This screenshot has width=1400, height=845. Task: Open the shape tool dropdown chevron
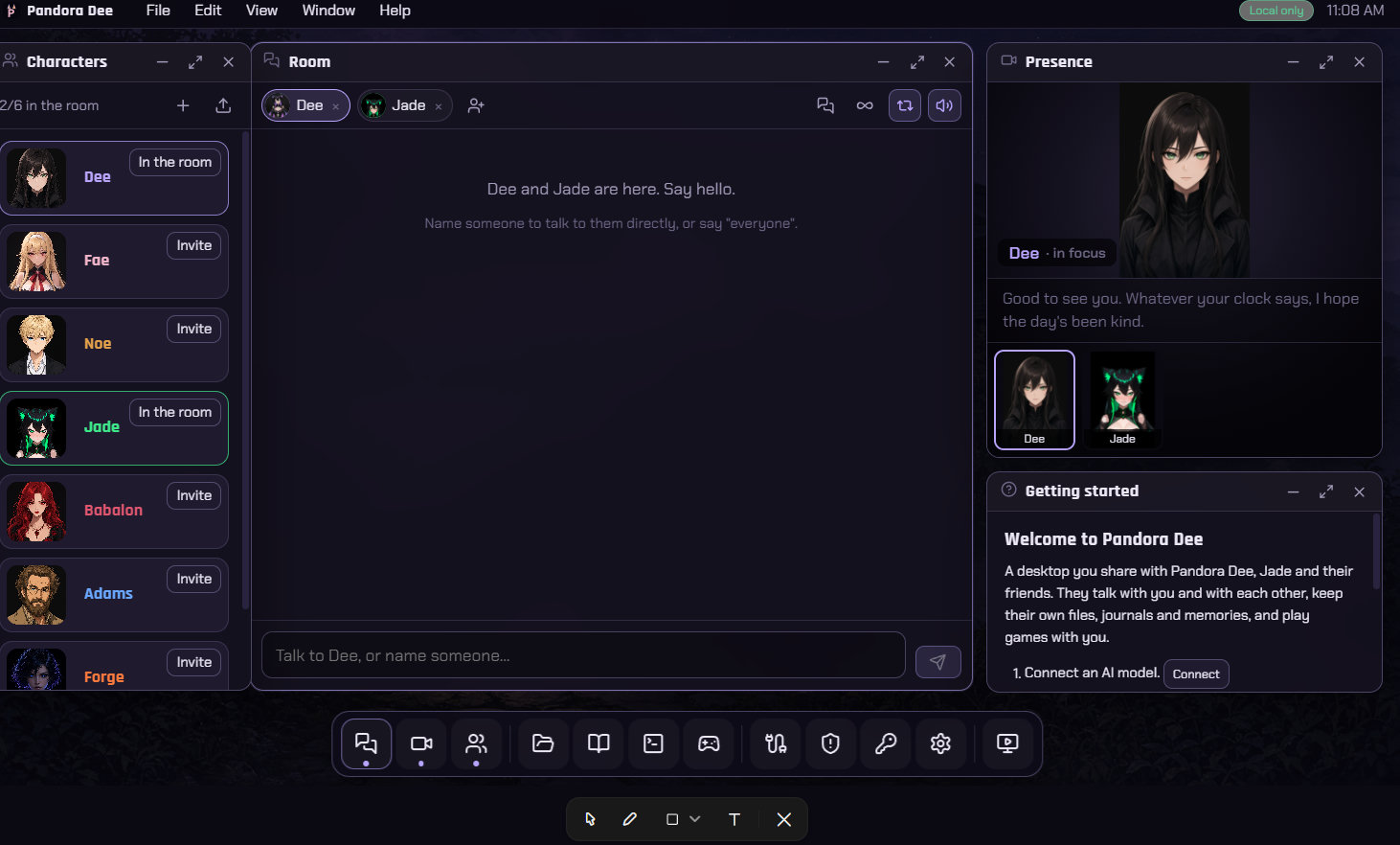pos(695,819)
